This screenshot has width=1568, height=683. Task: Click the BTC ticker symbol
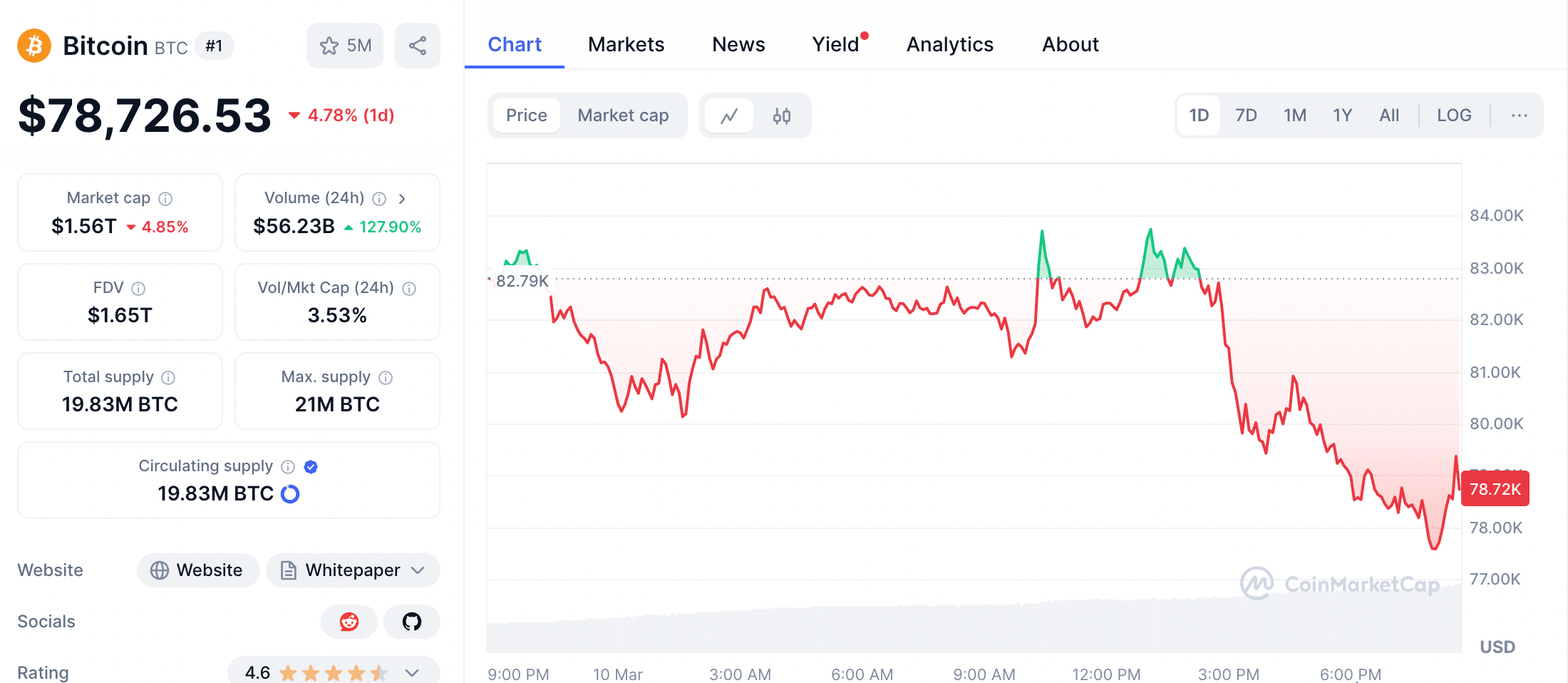(171, 48)
